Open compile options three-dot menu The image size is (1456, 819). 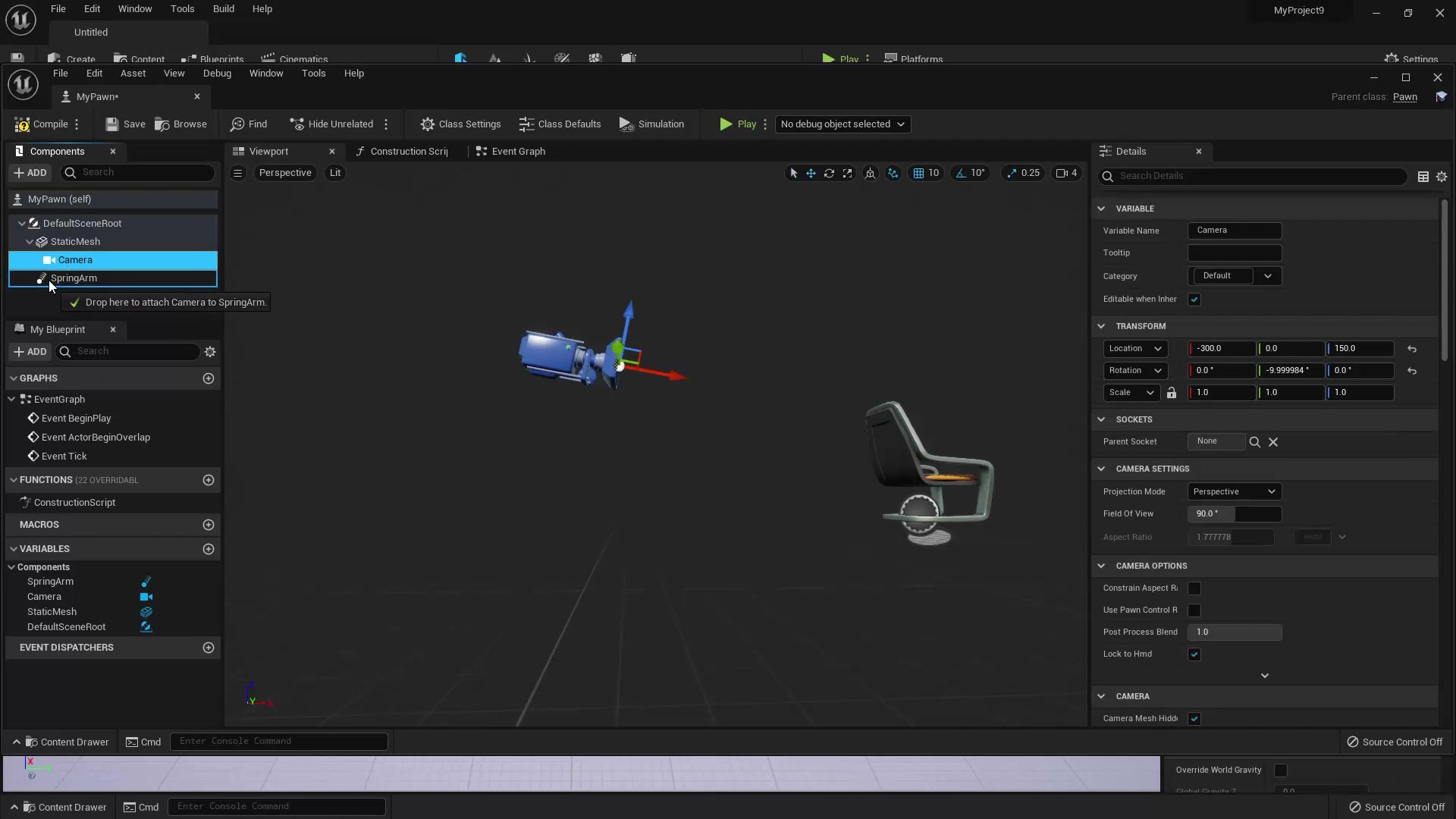[x=77, y=124]
